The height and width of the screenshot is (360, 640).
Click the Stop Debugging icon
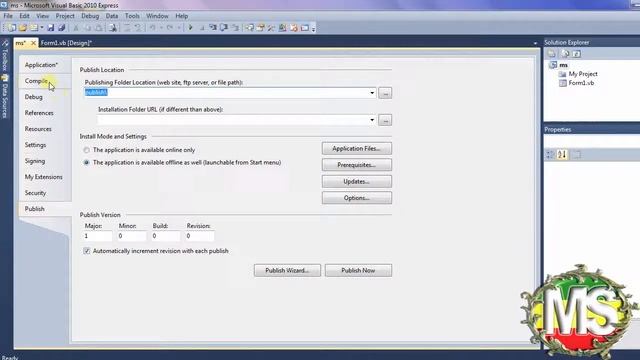click(x=202, y=28)
